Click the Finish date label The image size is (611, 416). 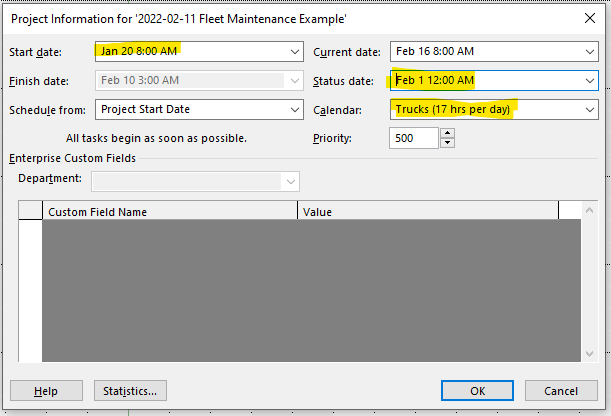[x=39, y=81]
